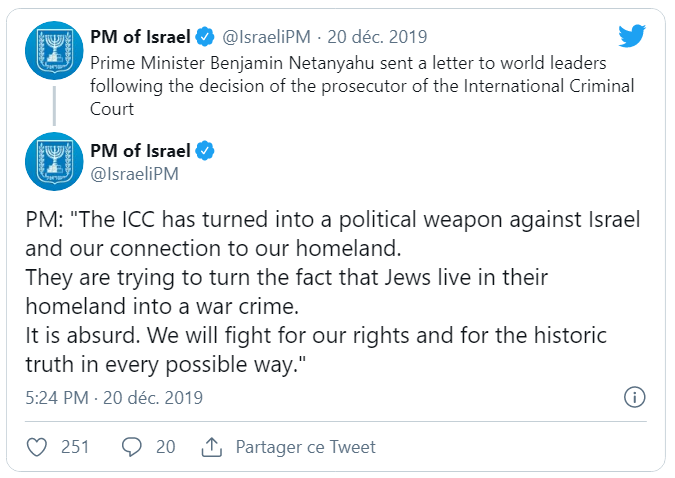Image resolution: width=675 pixels, height=478 pixels.
Task: Click PM of Israel name in main tweet
Action: click(x=140, y=151)
